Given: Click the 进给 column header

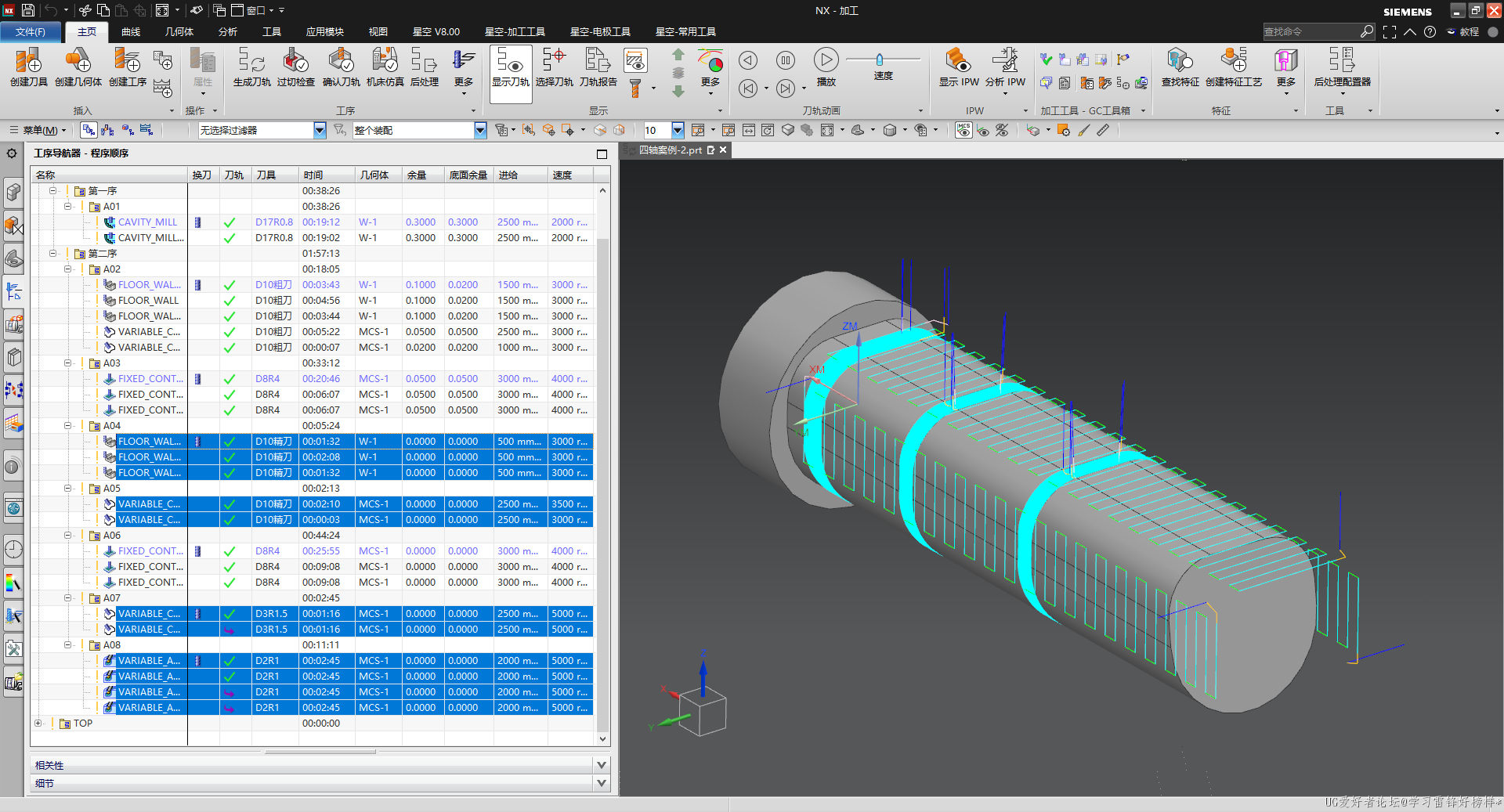Looking at the screenshot, I should point(520,175).
